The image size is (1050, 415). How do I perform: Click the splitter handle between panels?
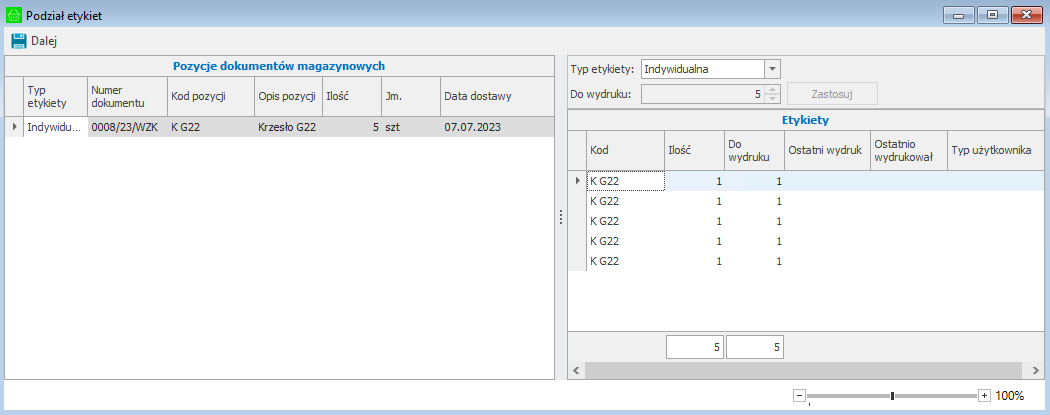tap(561, 217)
